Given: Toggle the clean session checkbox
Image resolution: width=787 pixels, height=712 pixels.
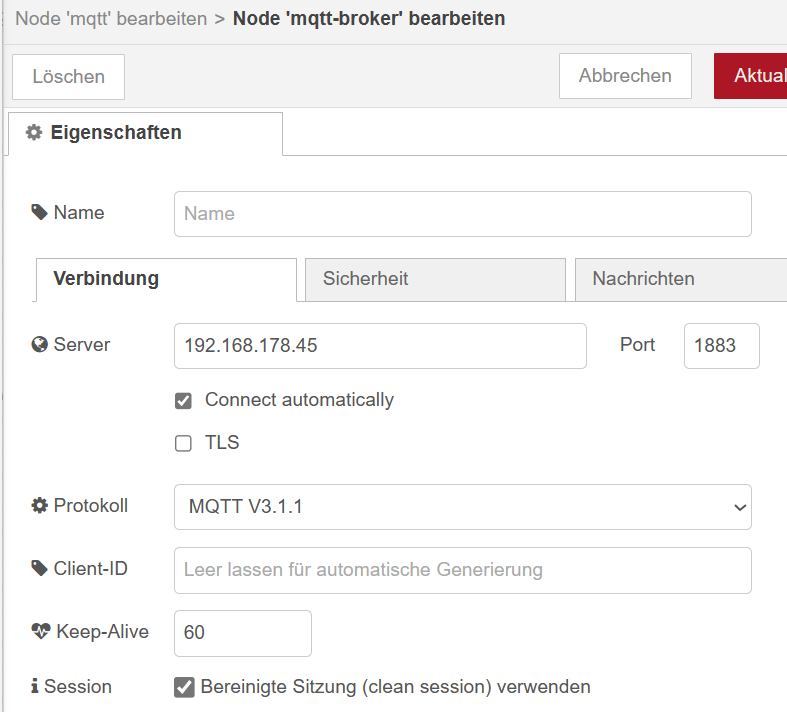Looking at the screenshot, I should 184,687.
